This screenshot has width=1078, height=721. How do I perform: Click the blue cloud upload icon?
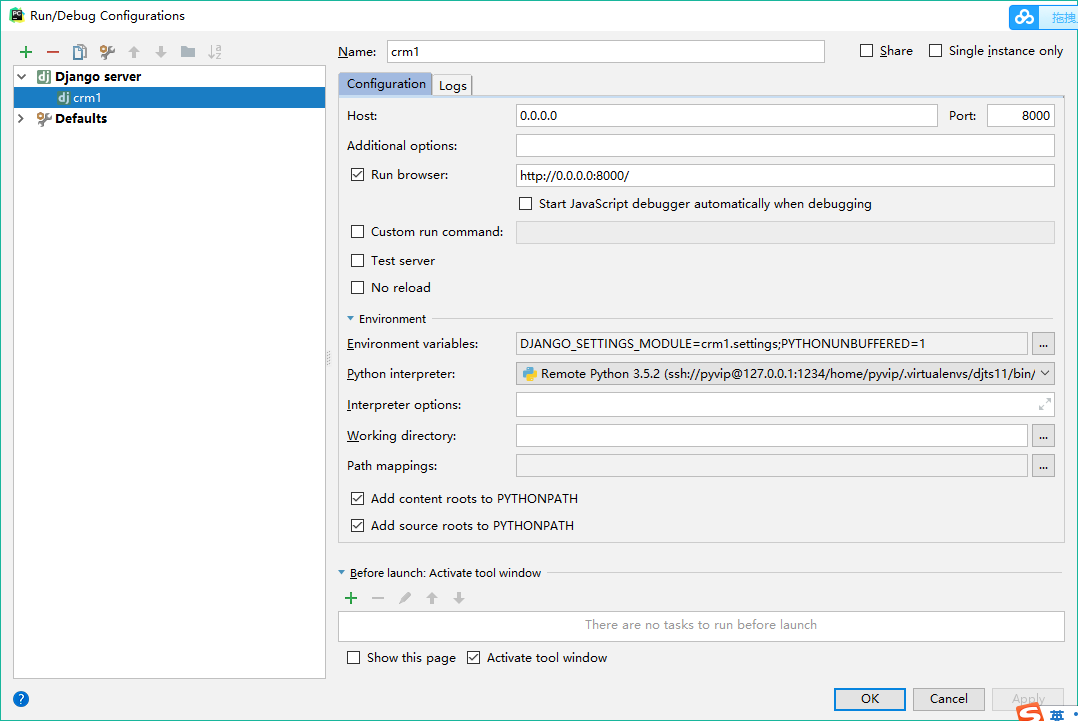point(1024,16)
